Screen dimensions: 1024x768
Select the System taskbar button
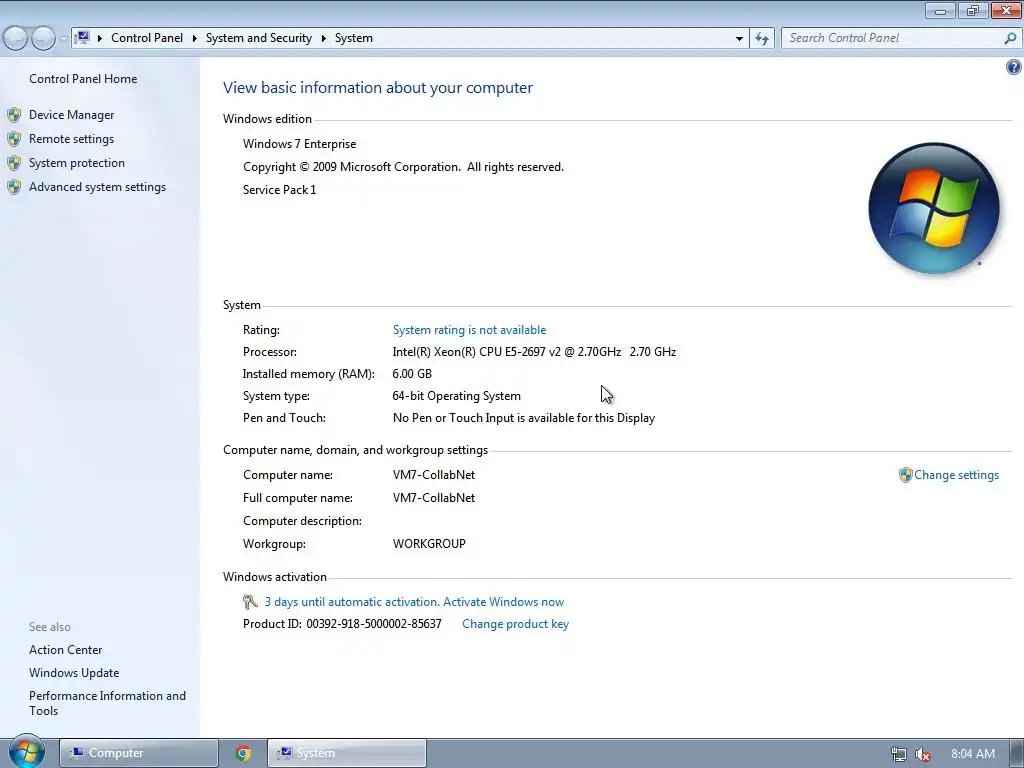(x=347, y=753)
